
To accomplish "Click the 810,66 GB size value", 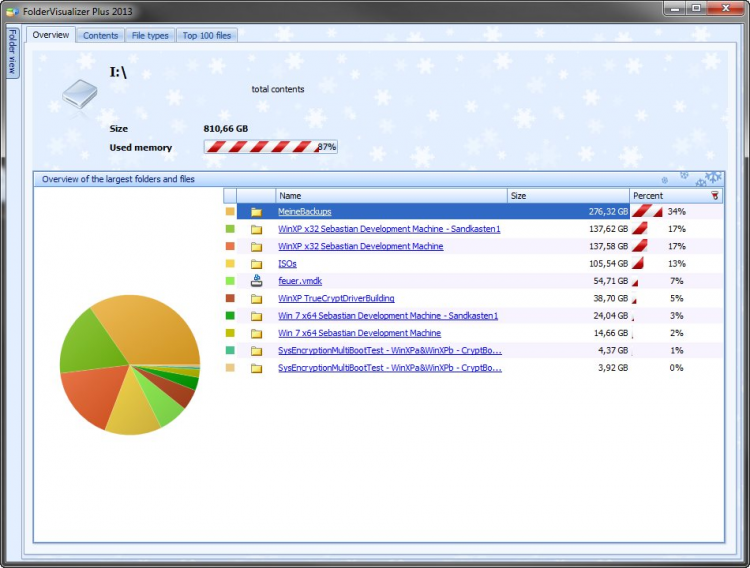I will tap(226, 129).
